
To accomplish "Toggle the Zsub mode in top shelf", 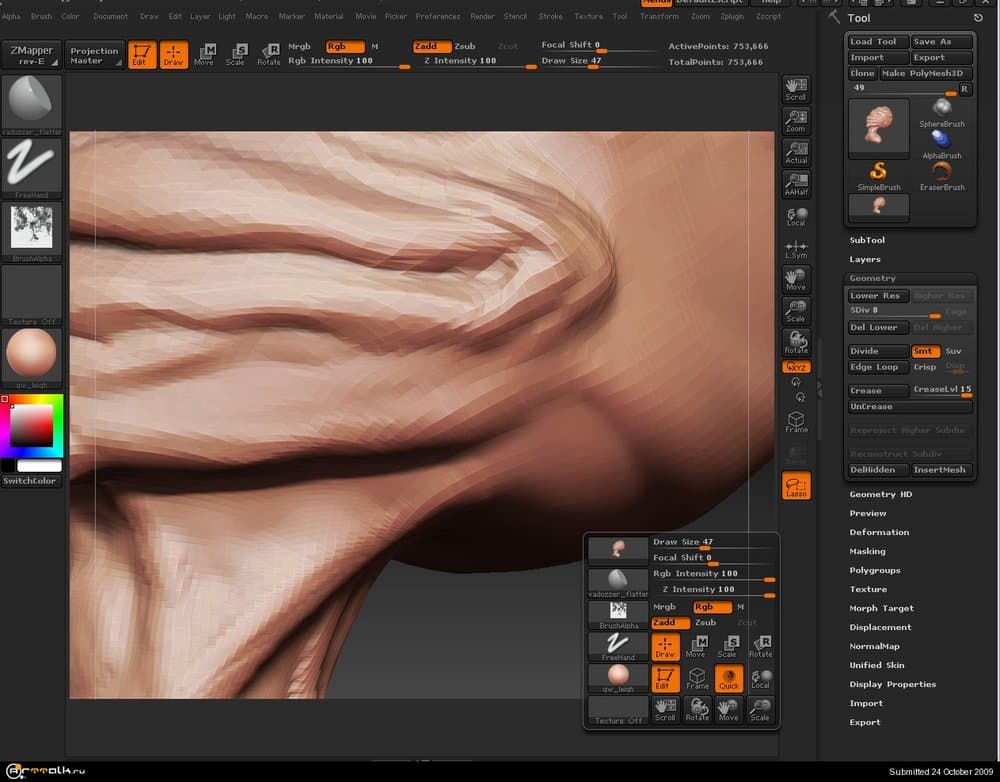I will point(465,46).
